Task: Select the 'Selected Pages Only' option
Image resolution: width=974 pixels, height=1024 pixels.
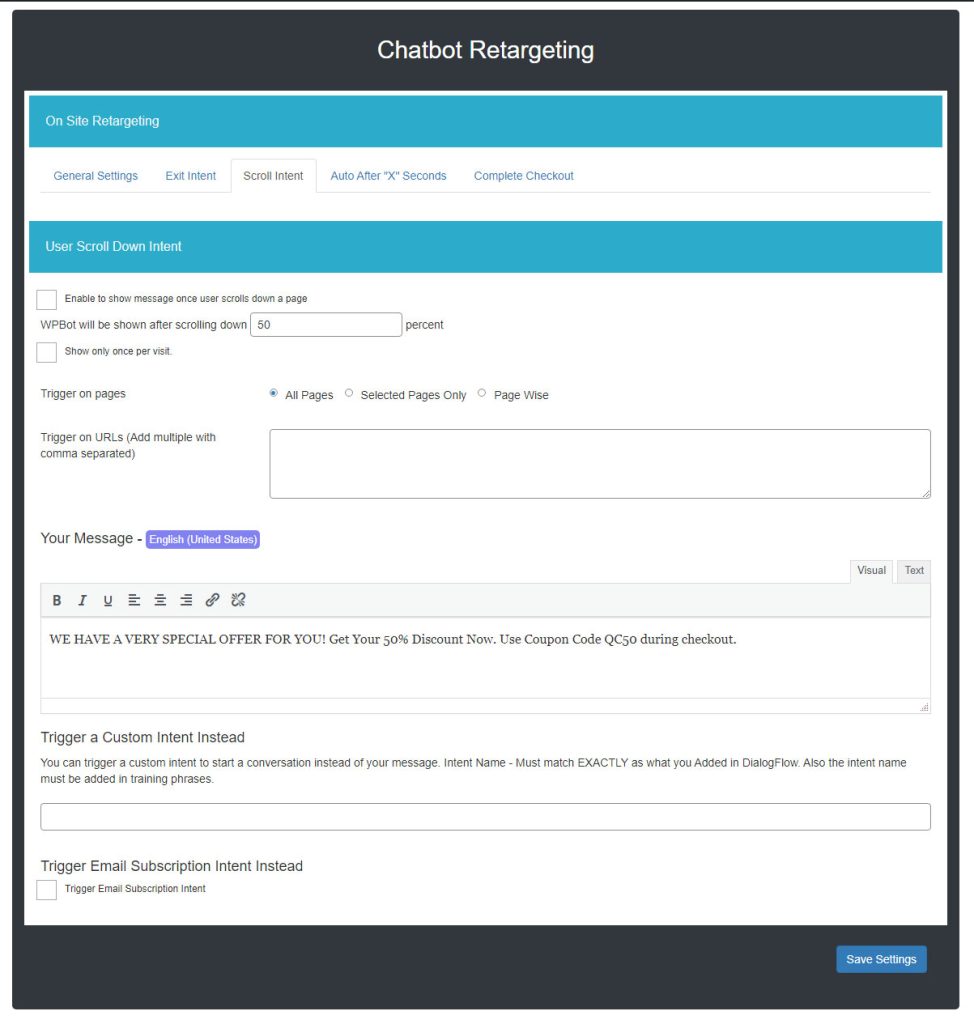Action: click(349, 393)
